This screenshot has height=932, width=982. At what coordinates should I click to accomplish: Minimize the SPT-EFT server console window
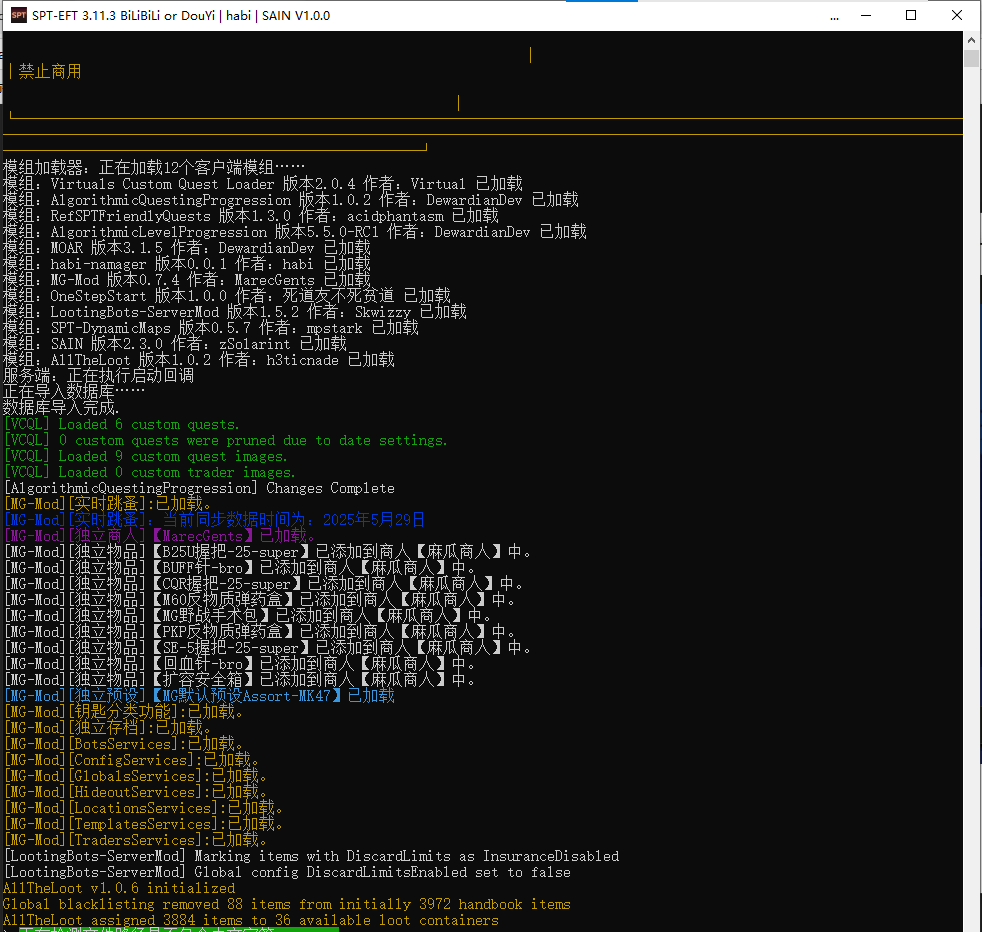pyautogui.click(x=865, y=15)
